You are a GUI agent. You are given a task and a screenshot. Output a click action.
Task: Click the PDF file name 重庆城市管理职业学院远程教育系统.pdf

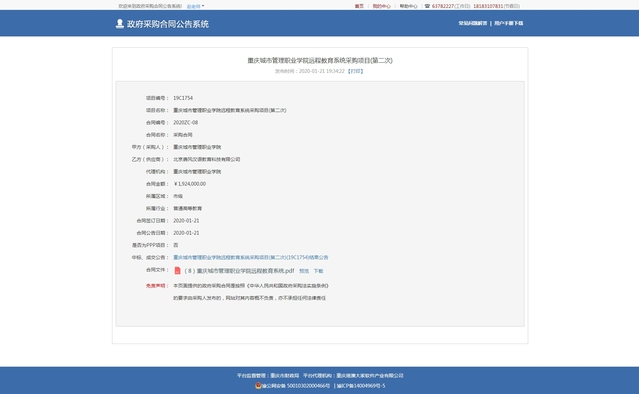239,271
